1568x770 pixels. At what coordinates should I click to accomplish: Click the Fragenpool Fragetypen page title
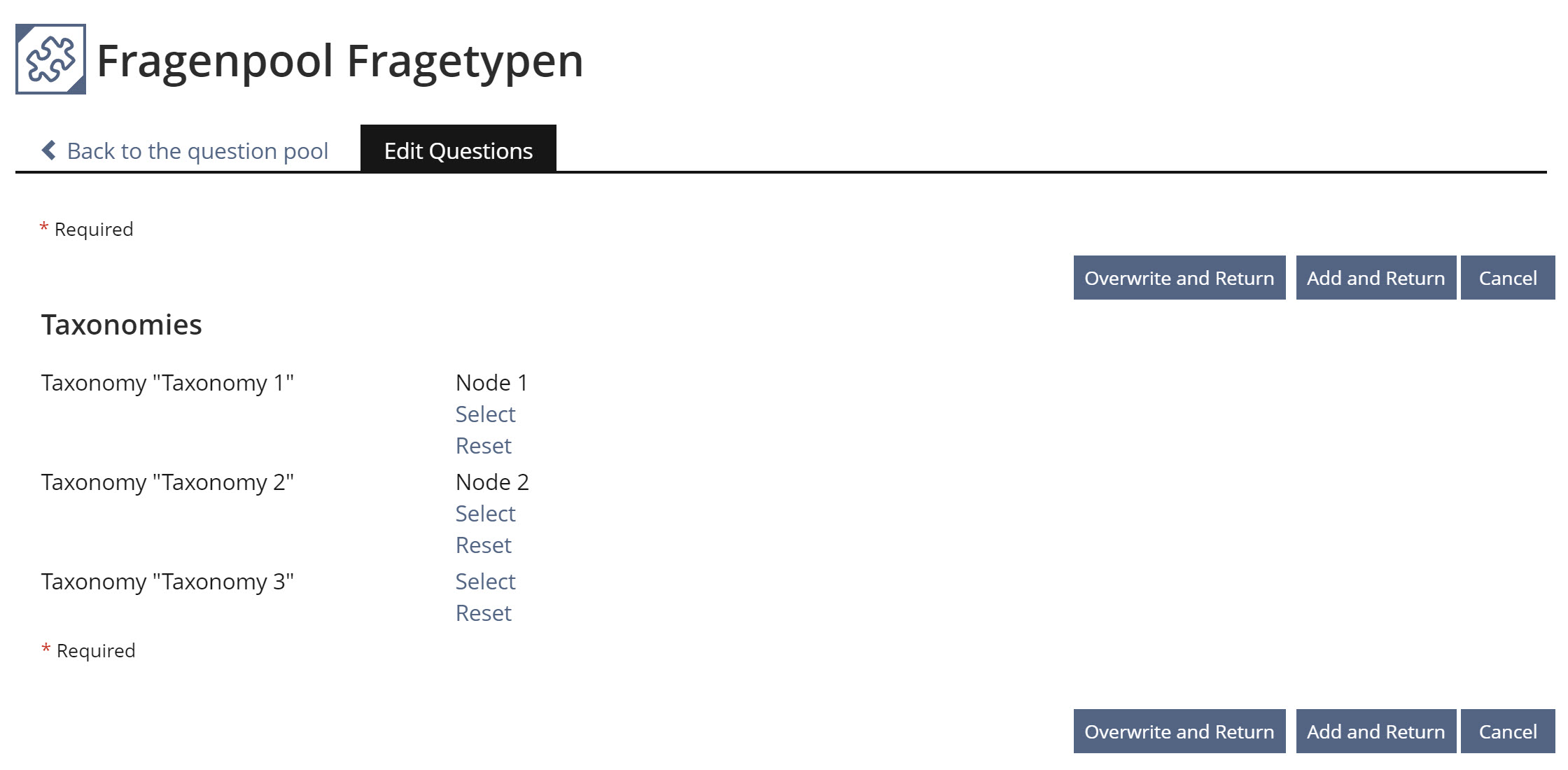[x=339, y=61]
